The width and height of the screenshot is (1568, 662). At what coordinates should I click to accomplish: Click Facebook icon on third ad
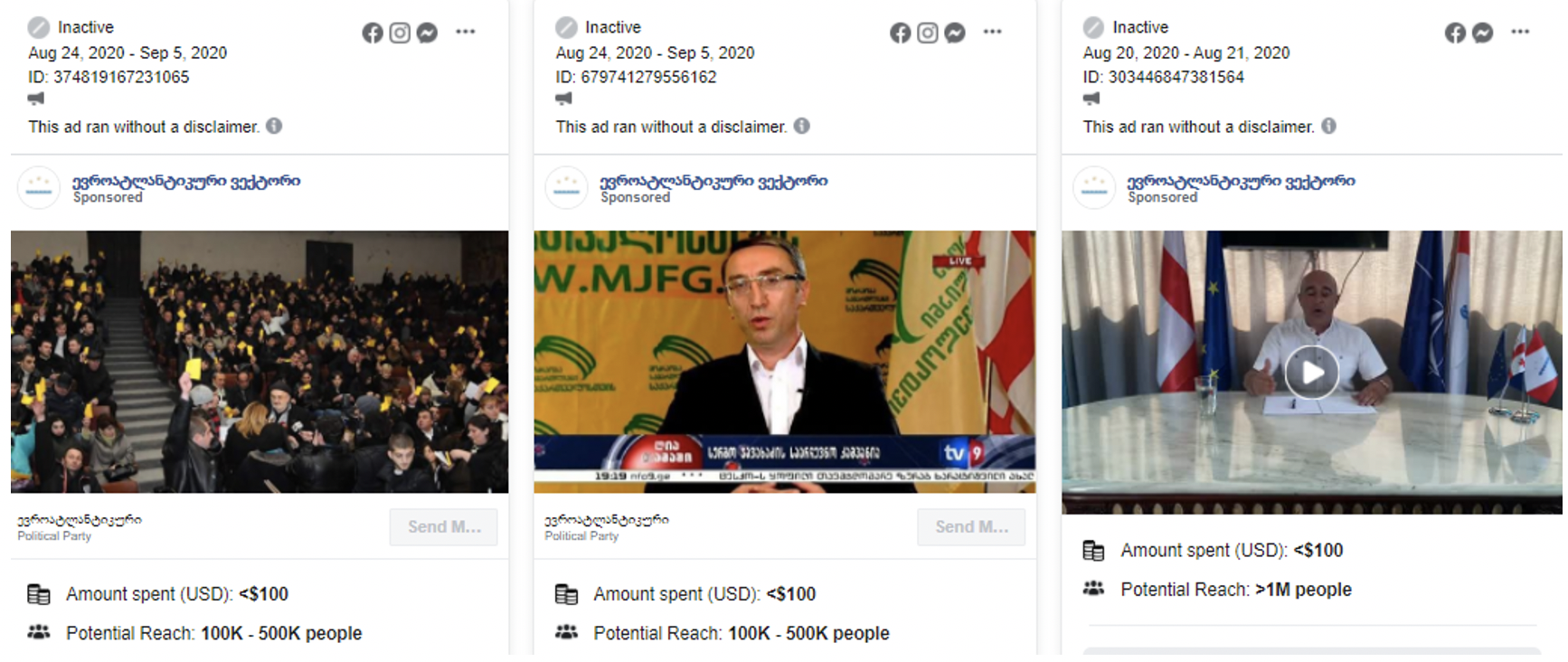pos(1455,33)
